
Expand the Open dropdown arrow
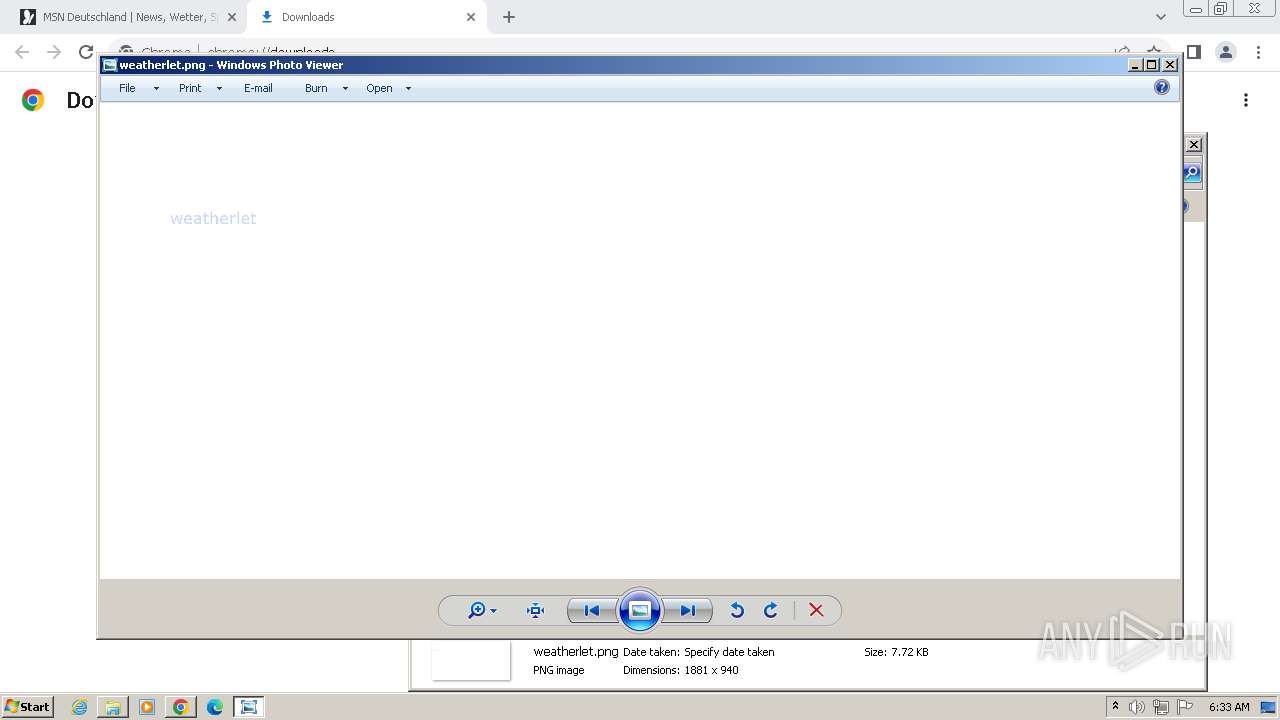pos(408,88)
